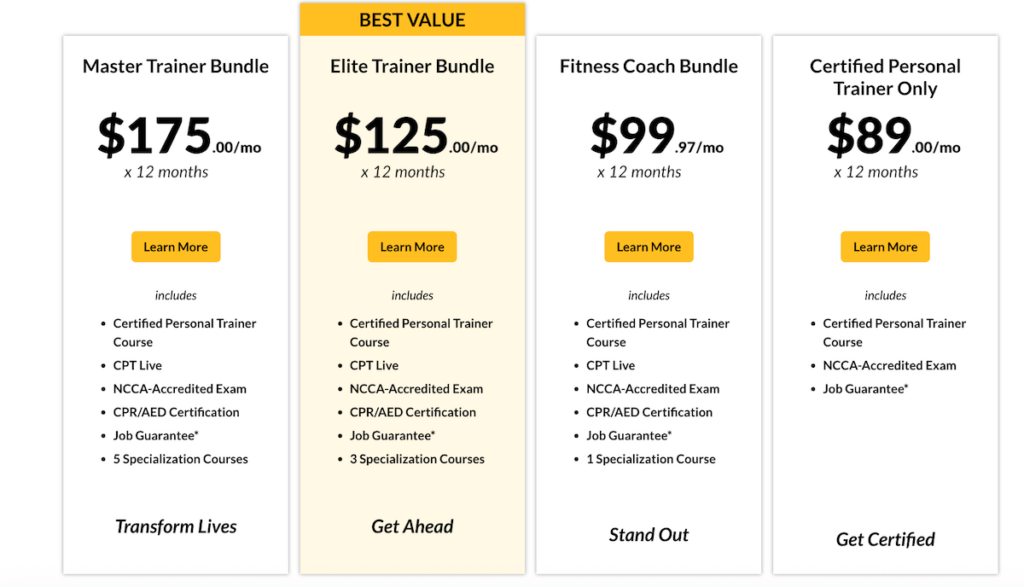This screenshot has width=1024, height=587.
Task: Click the $89 monthly price
Action: click(x=893, y=136)
